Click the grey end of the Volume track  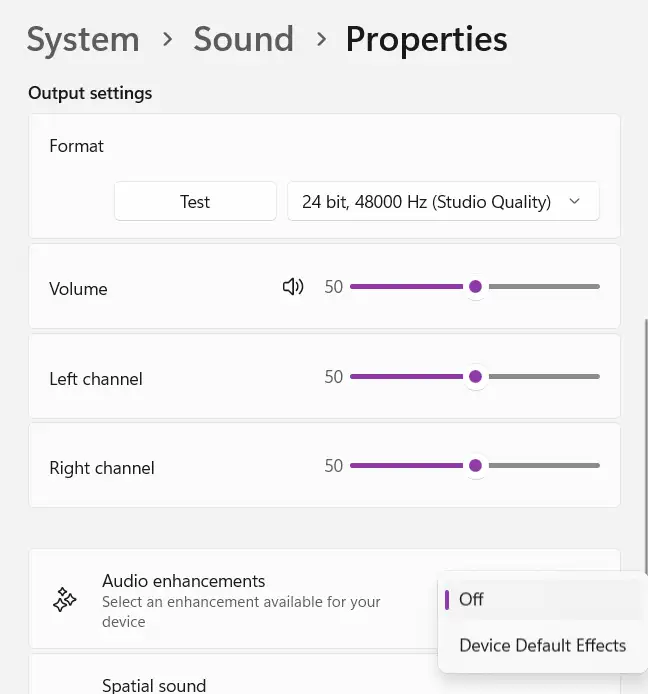(580, 287)
